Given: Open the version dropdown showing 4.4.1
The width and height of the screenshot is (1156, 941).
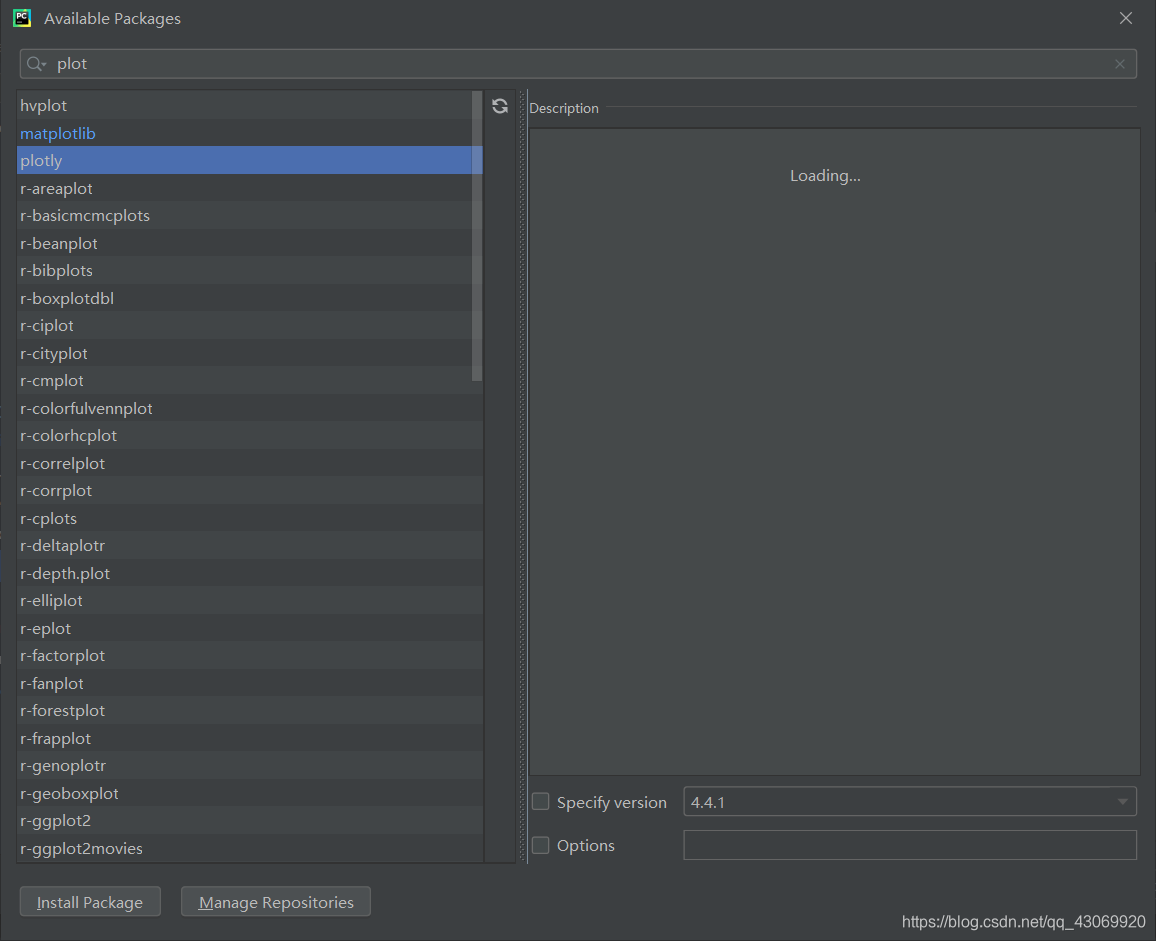Looking at the screenshot, I should [x=1125, y=801].
